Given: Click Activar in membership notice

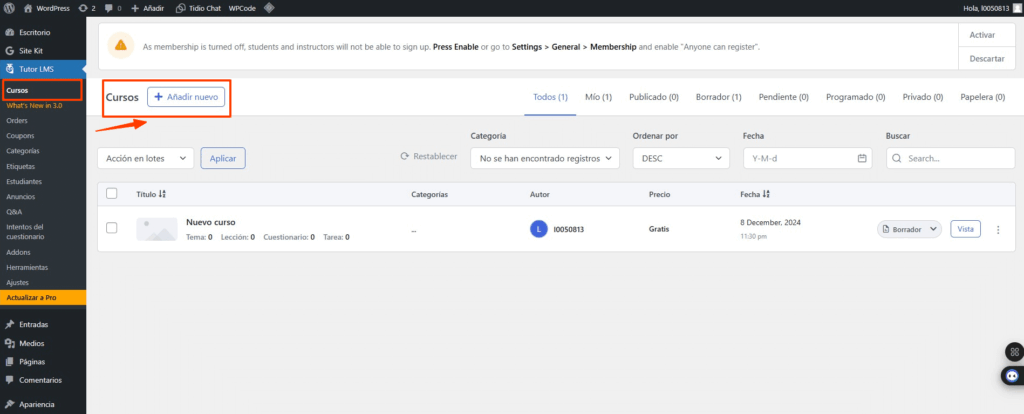Looking at the screenshot, I should (x=982, y=35).
